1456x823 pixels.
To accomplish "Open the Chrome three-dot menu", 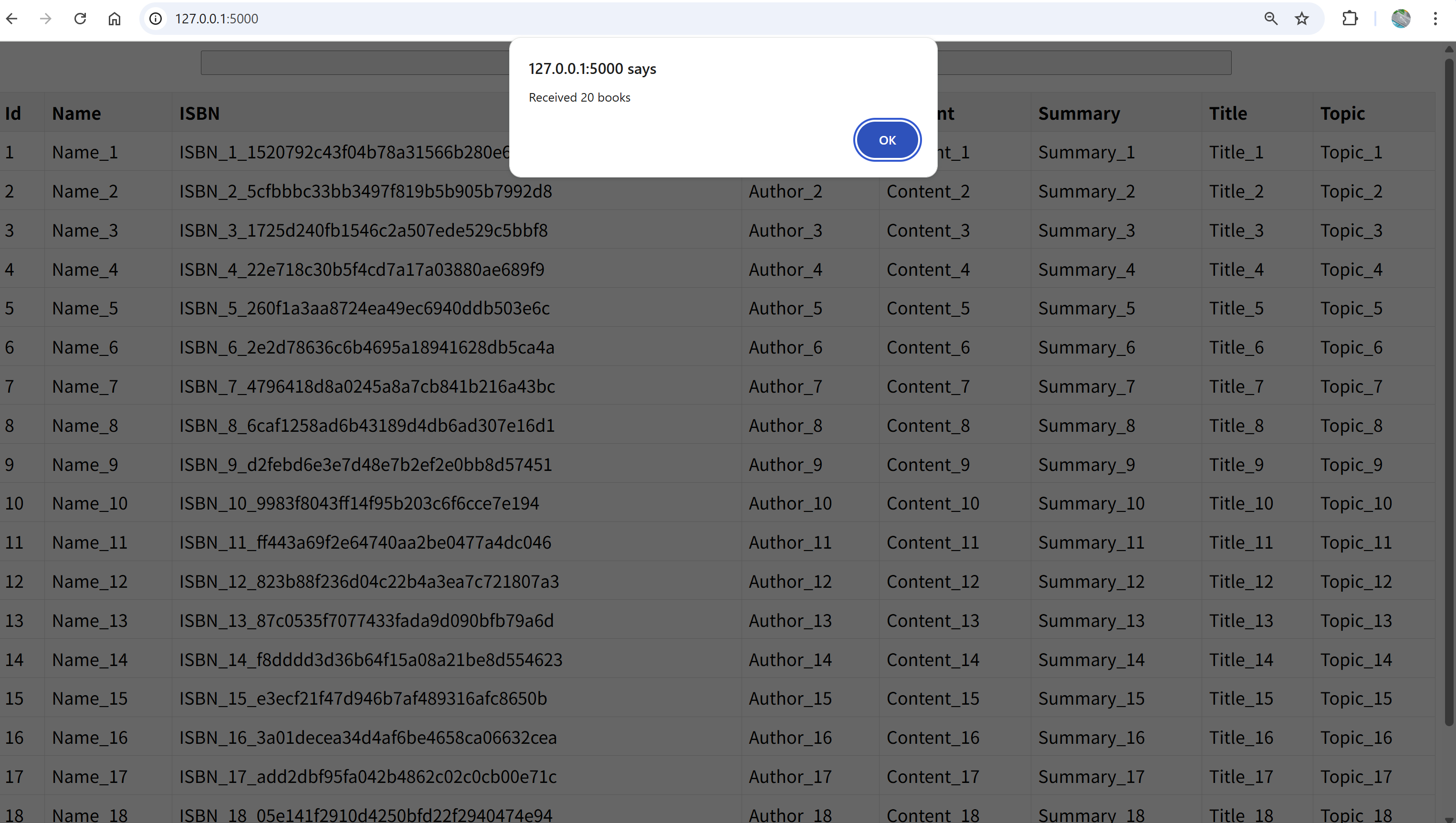I will 1435,19.
